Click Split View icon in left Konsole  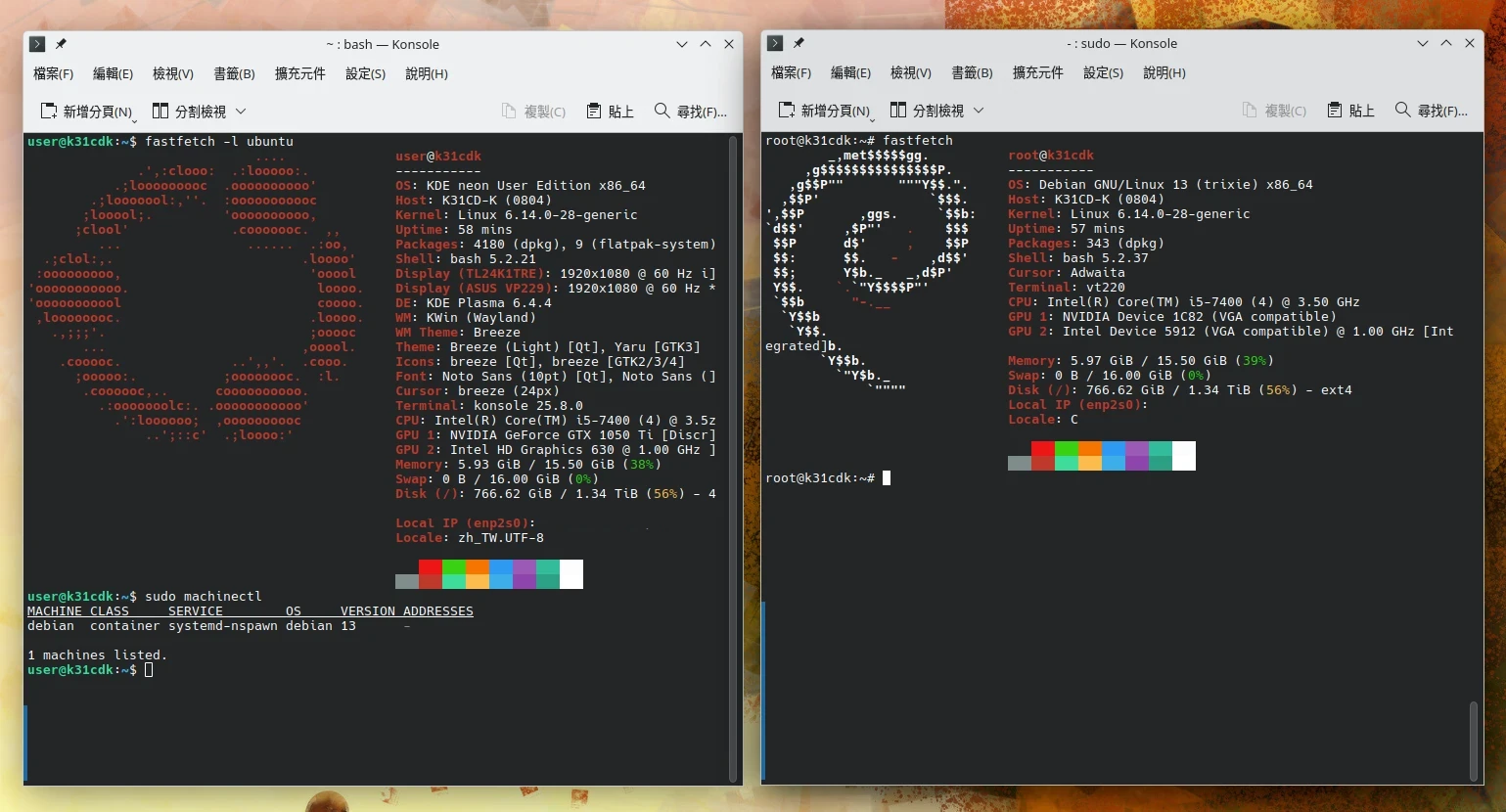coord(160,111)
